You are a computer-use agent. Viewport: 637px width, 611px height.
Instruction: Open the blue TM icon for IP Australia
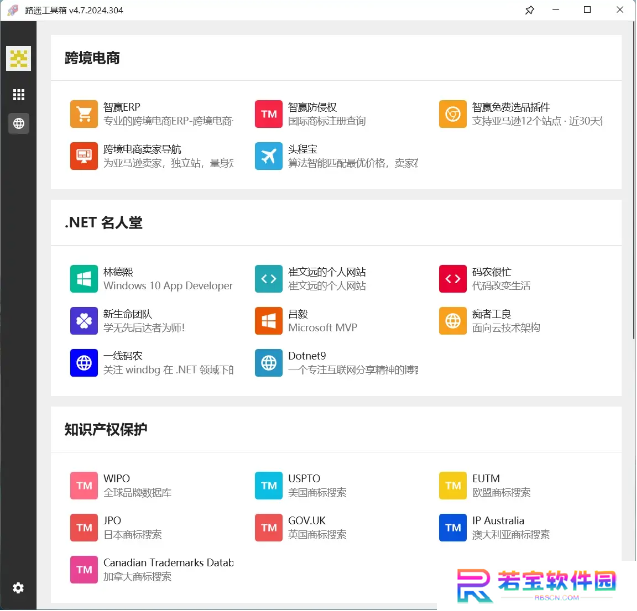[x=453, y=528]
